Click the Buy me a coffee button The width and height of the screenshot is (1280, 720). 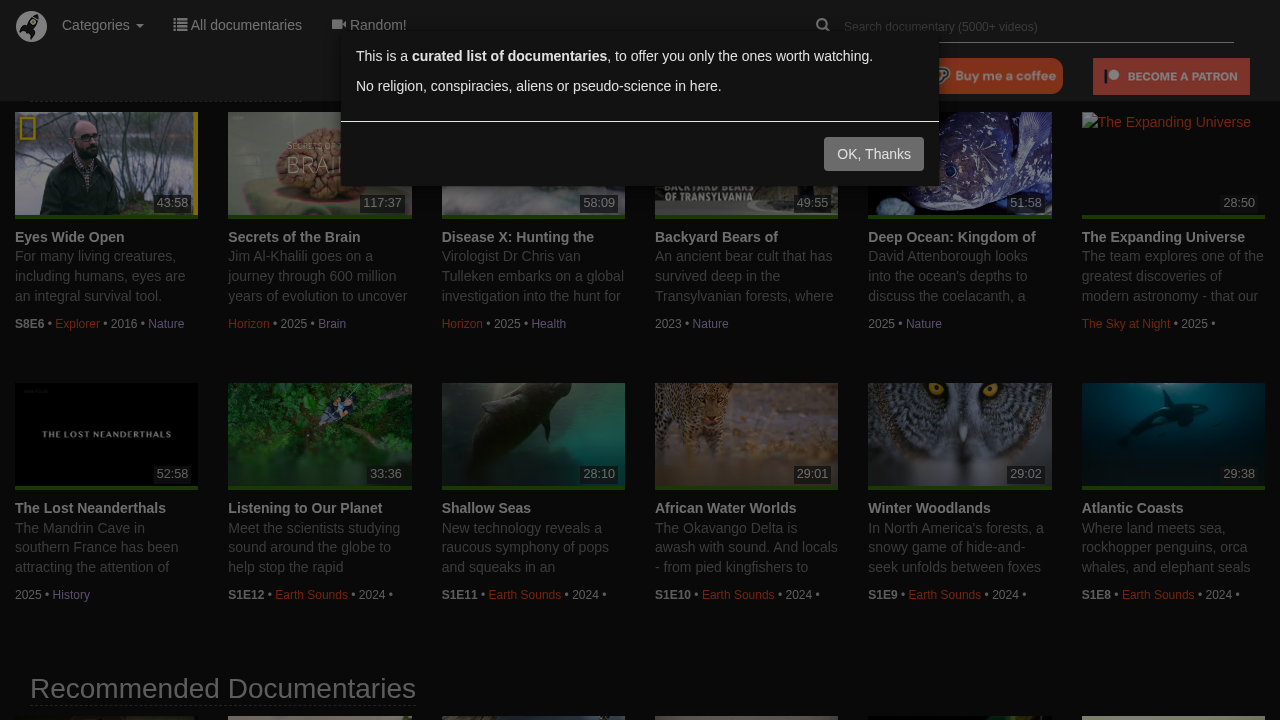996,76
